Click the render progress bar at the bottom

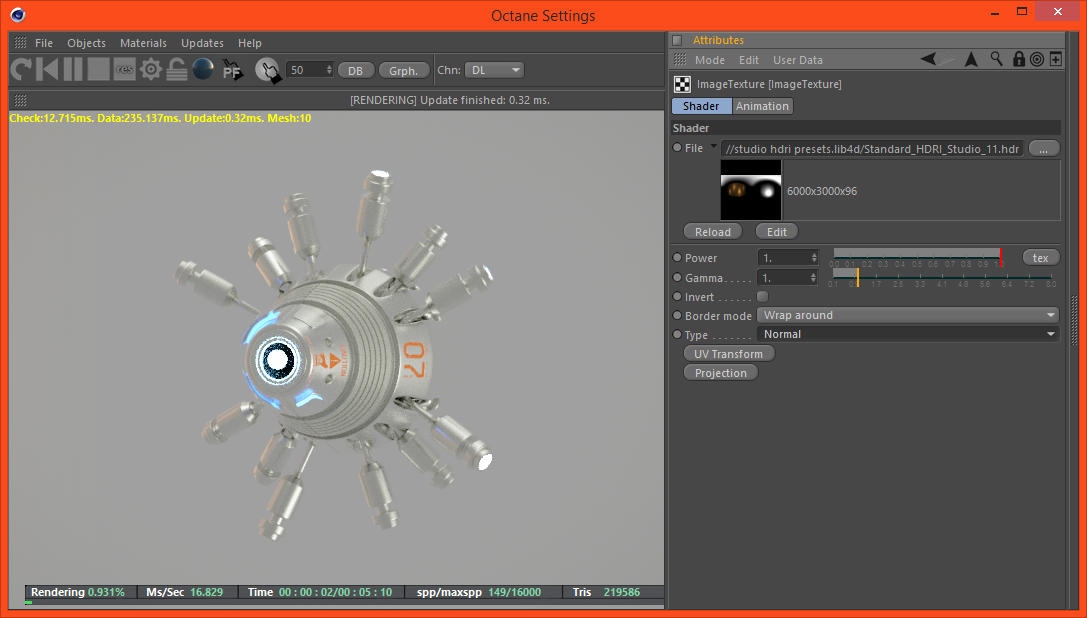[x=345, y=602]
